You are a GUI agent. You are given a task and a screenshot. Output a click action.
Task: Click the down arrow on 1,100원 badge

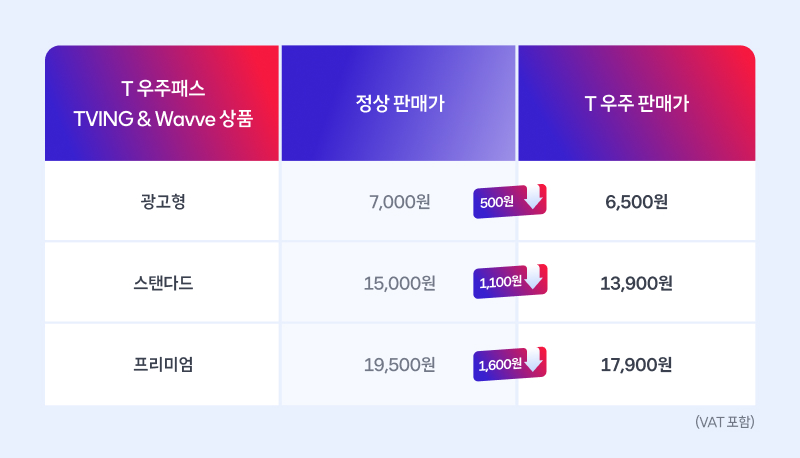(534, 281)
